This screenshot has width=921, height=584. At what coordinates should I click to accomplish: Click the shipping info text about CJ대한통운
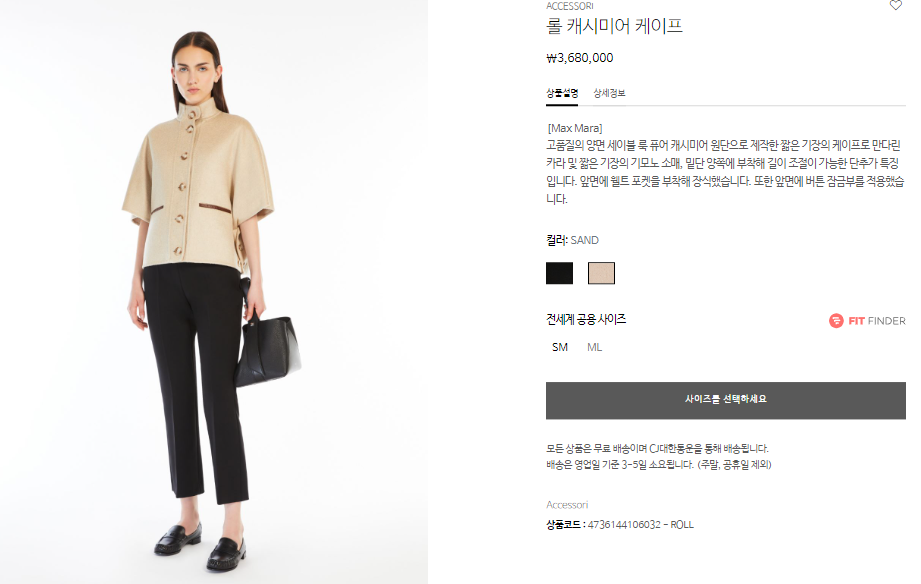657,448
